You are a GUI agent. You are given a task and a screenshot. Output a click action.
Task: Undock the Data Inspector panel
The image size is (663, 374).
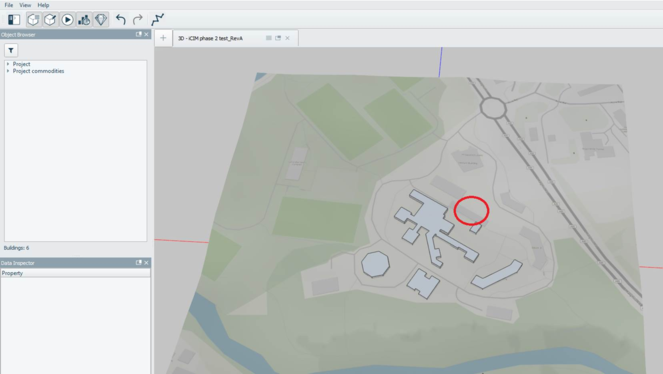click(138, 262)
